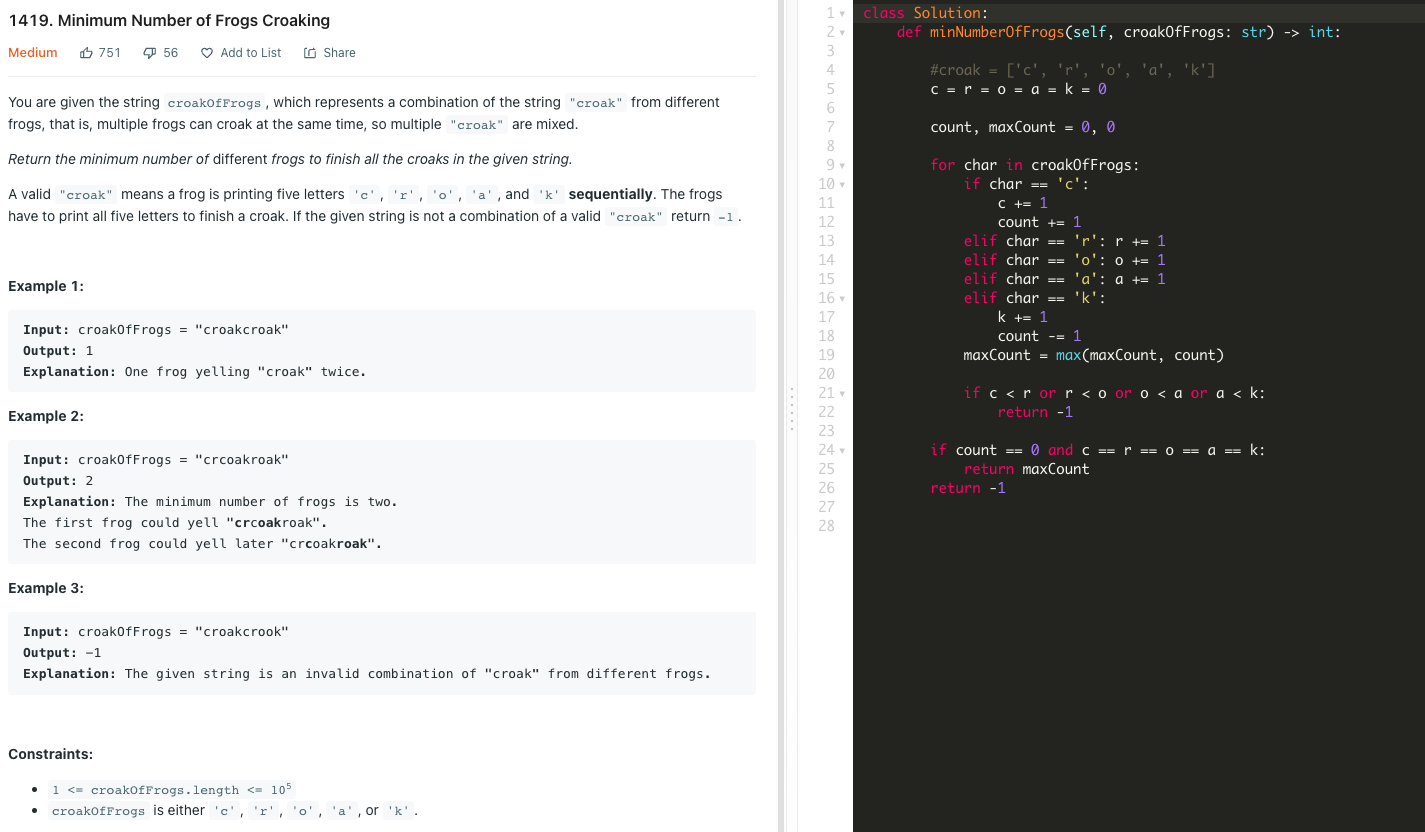This screenshot has width=1425, height=832.
Task: Click the '-1' code chip after 'return' in the description
Action: 726,217
